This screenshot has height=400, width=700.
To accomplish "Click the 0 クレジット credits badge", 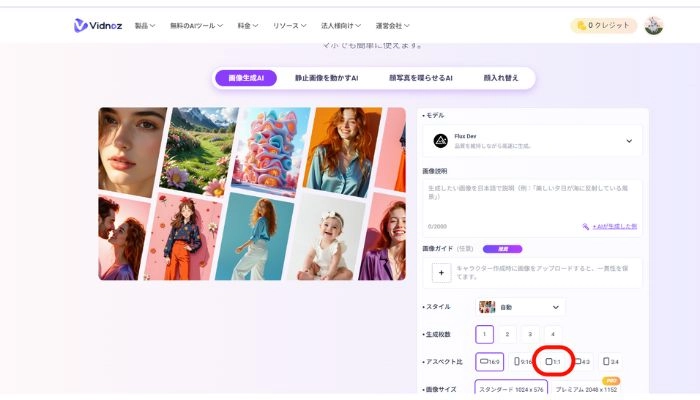I will click(603, 25).
